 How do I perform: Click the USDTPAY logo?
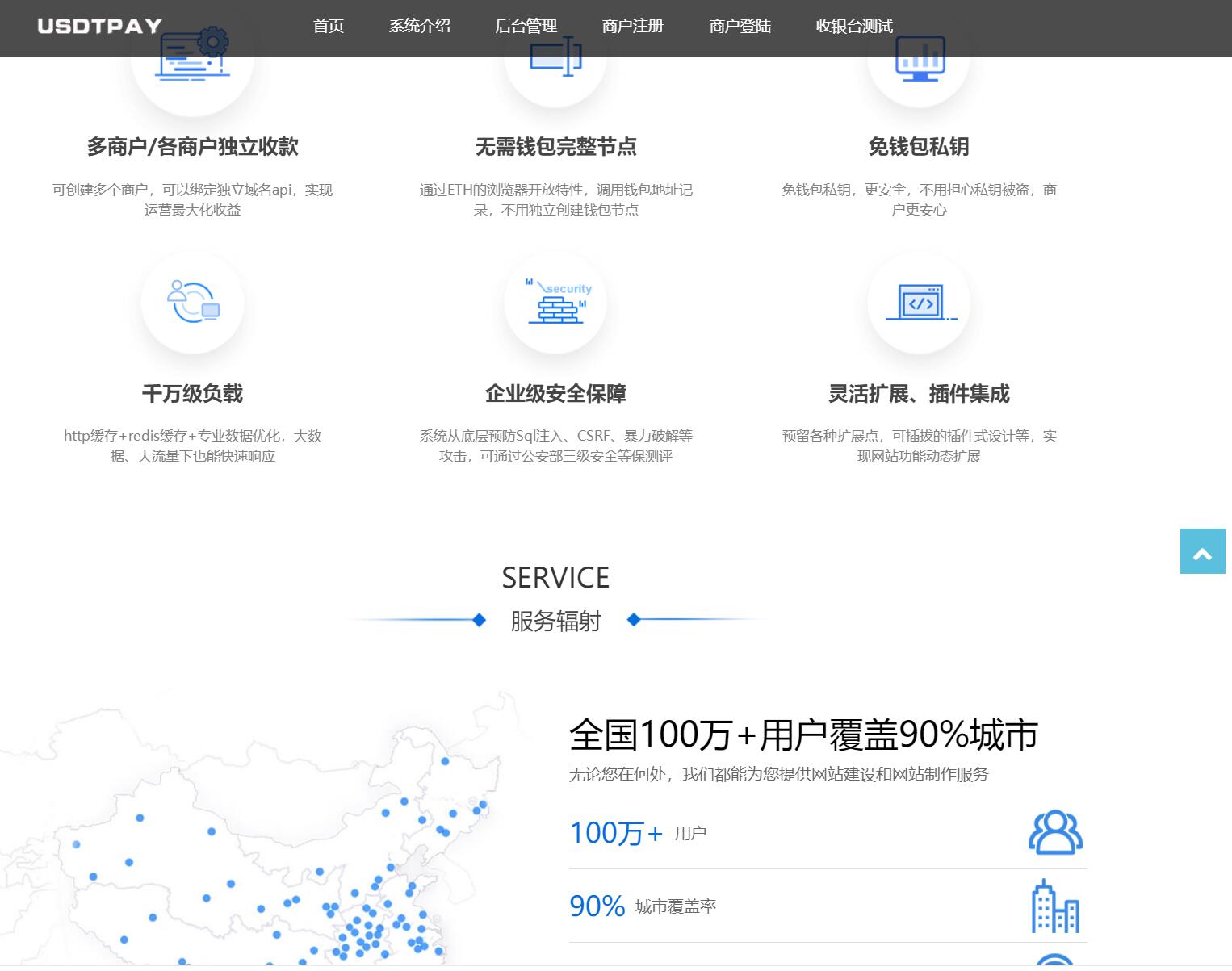coord(100,26)
